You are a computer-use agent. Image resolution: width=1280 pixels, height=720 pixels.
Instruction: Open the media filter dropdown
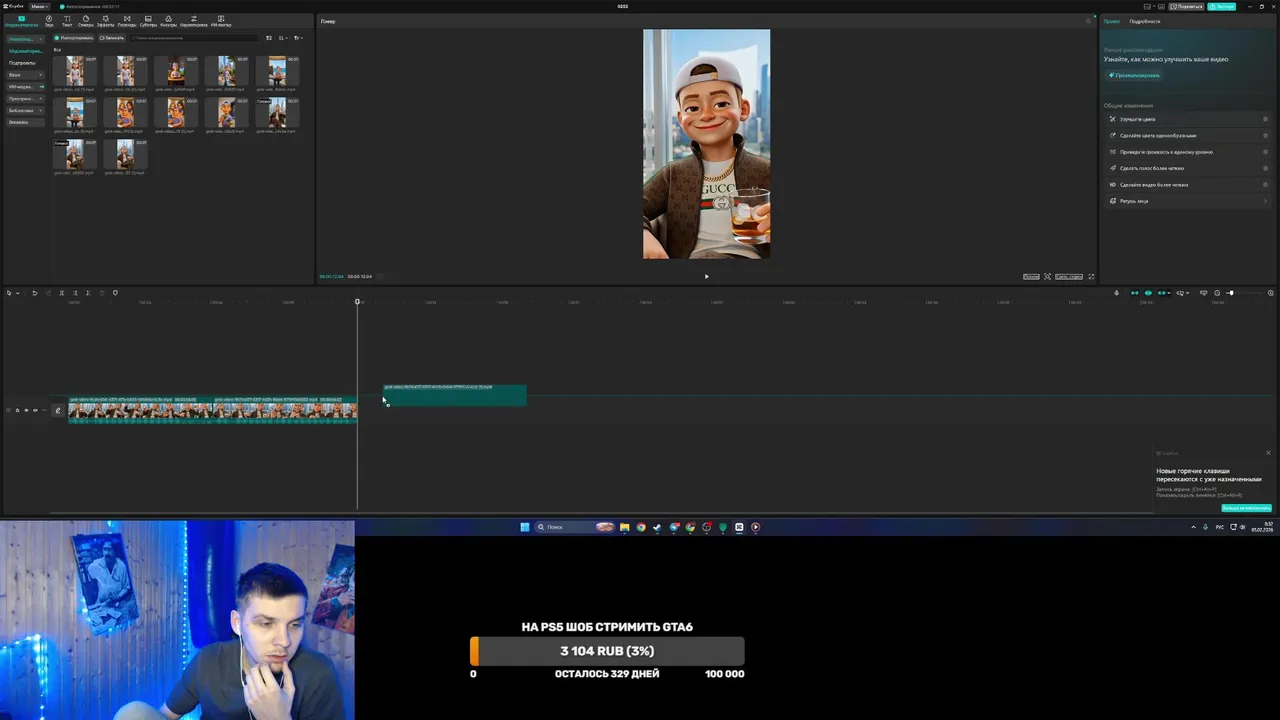pyautogui.click(x=298, y=38)
